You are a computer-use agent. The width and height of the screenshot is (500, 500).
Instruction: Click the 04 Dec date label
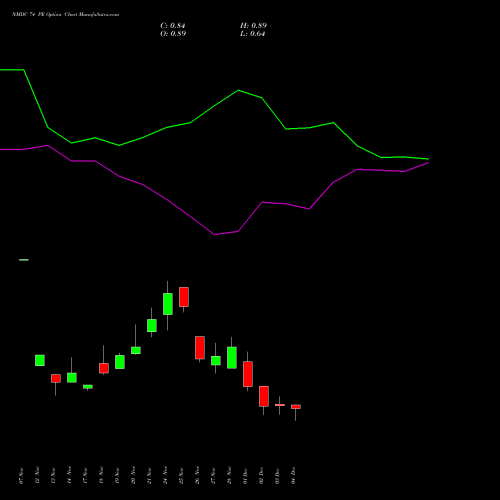[x=294, y=476]
